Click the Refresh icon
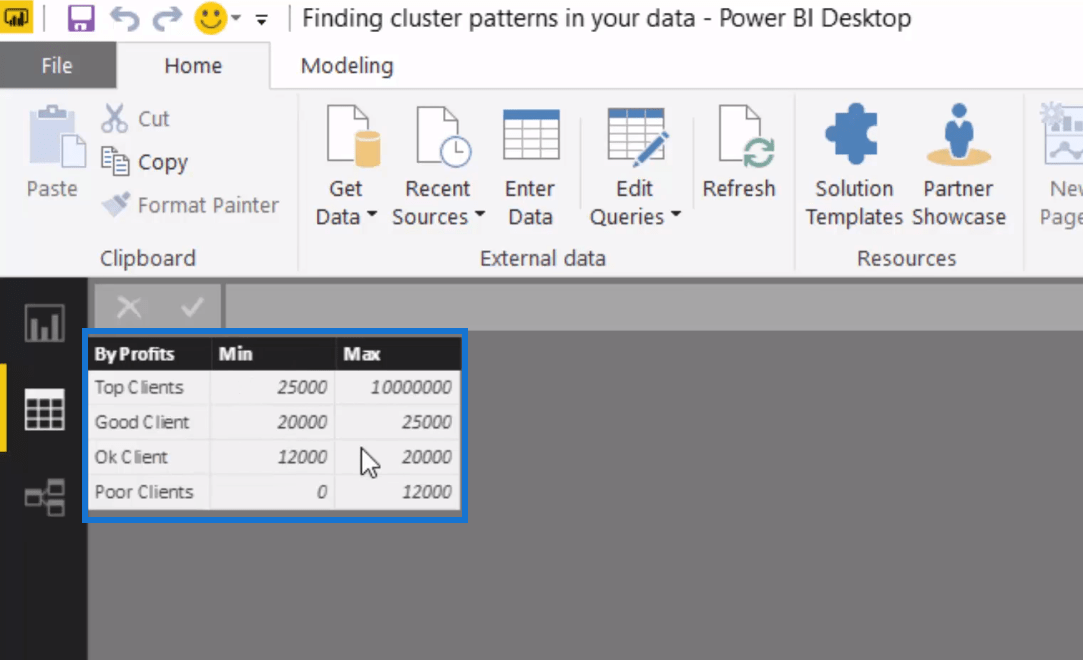The image size is (1083, 660). pos(746,136)
